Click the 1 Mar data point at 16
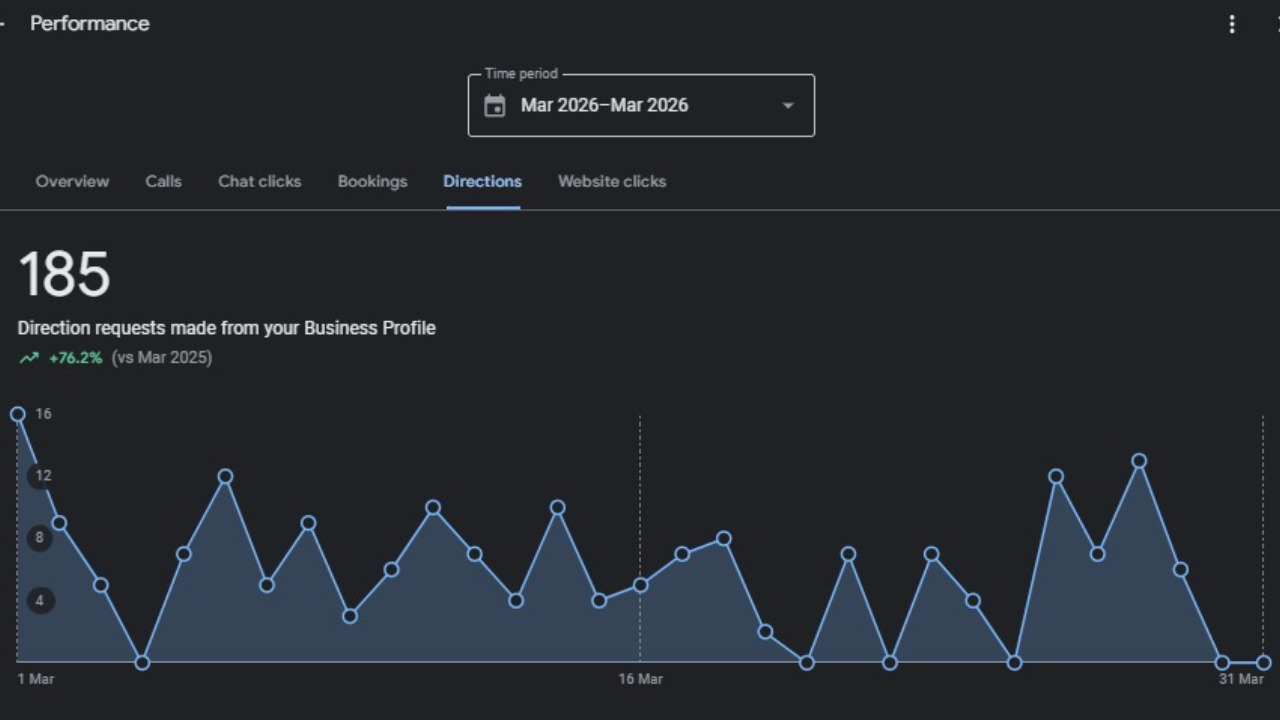 tap(17, 414)
